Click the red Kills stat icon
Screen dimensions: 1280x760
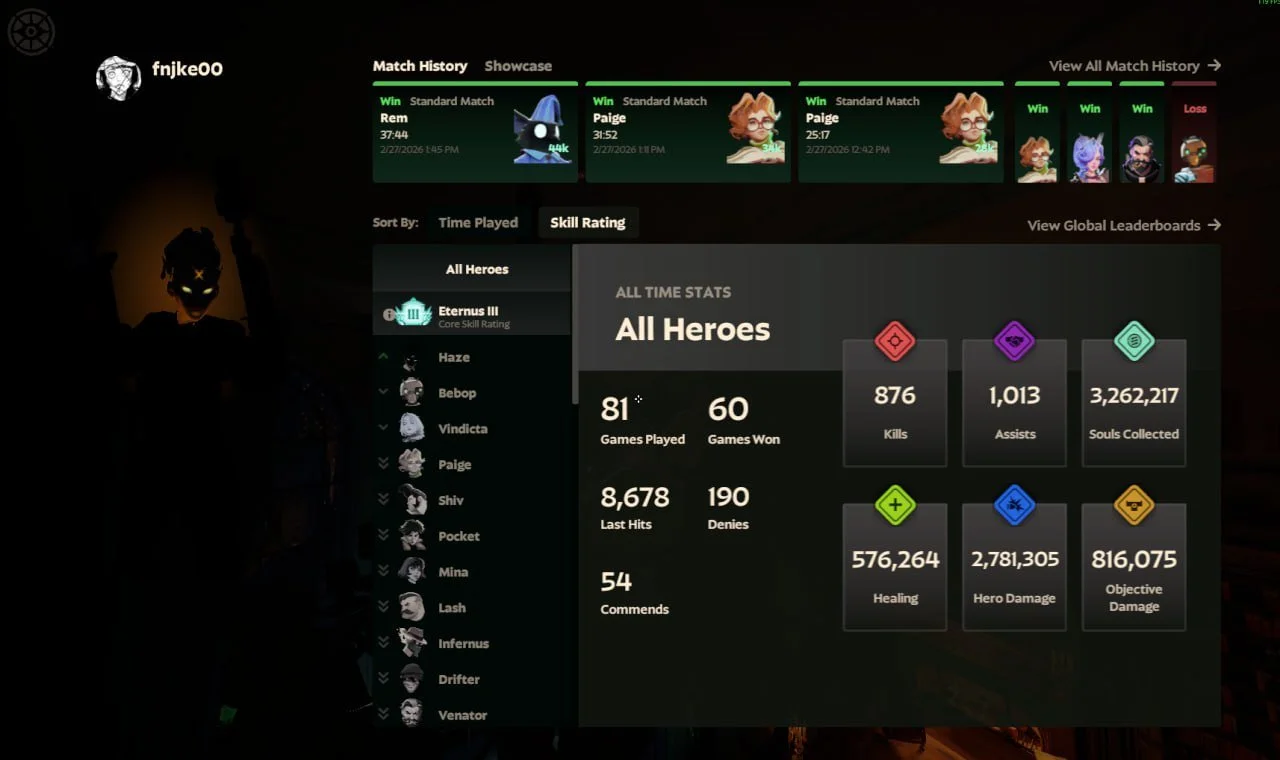click(895, 341)
